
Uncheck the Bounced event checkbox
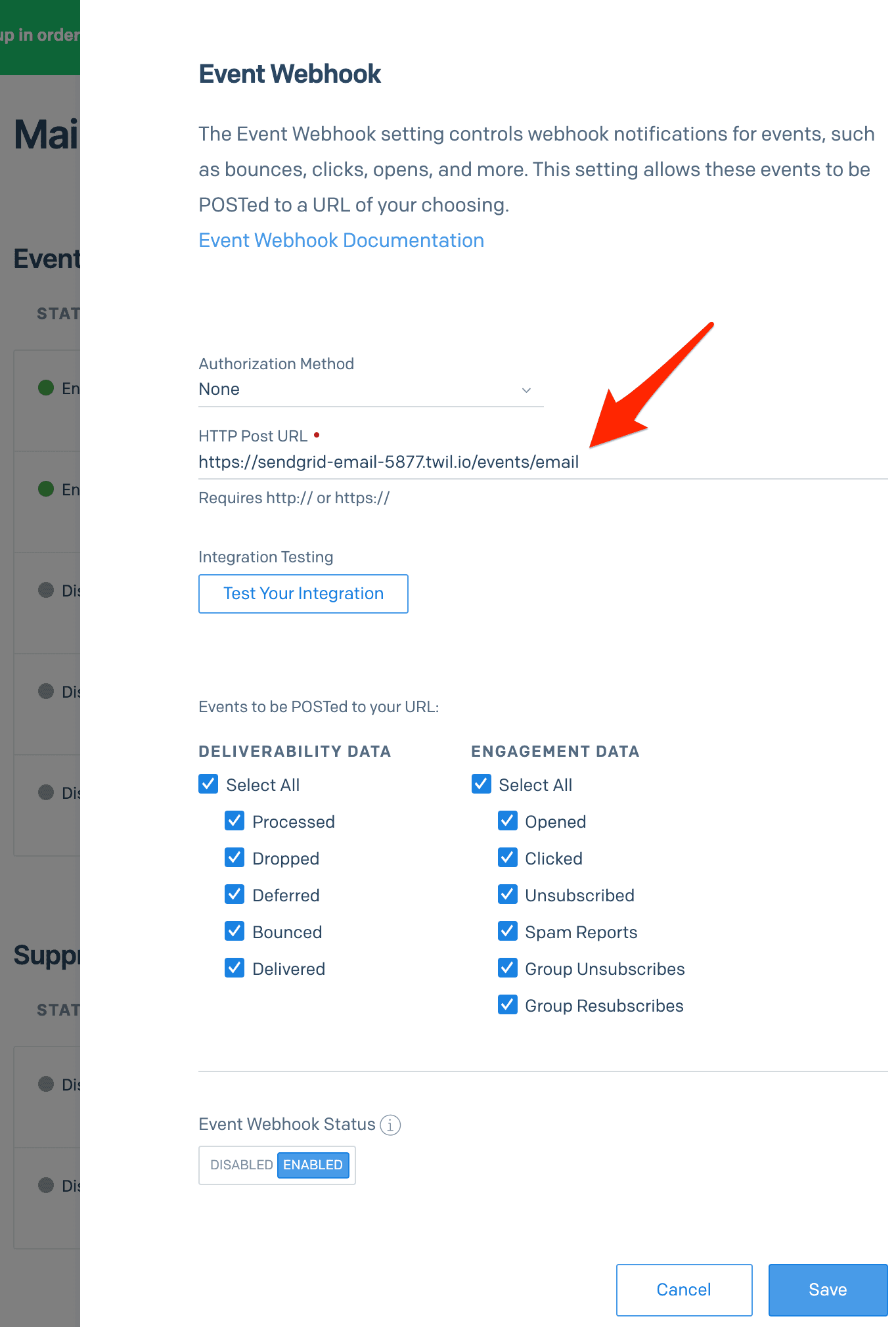pos(235,931)
